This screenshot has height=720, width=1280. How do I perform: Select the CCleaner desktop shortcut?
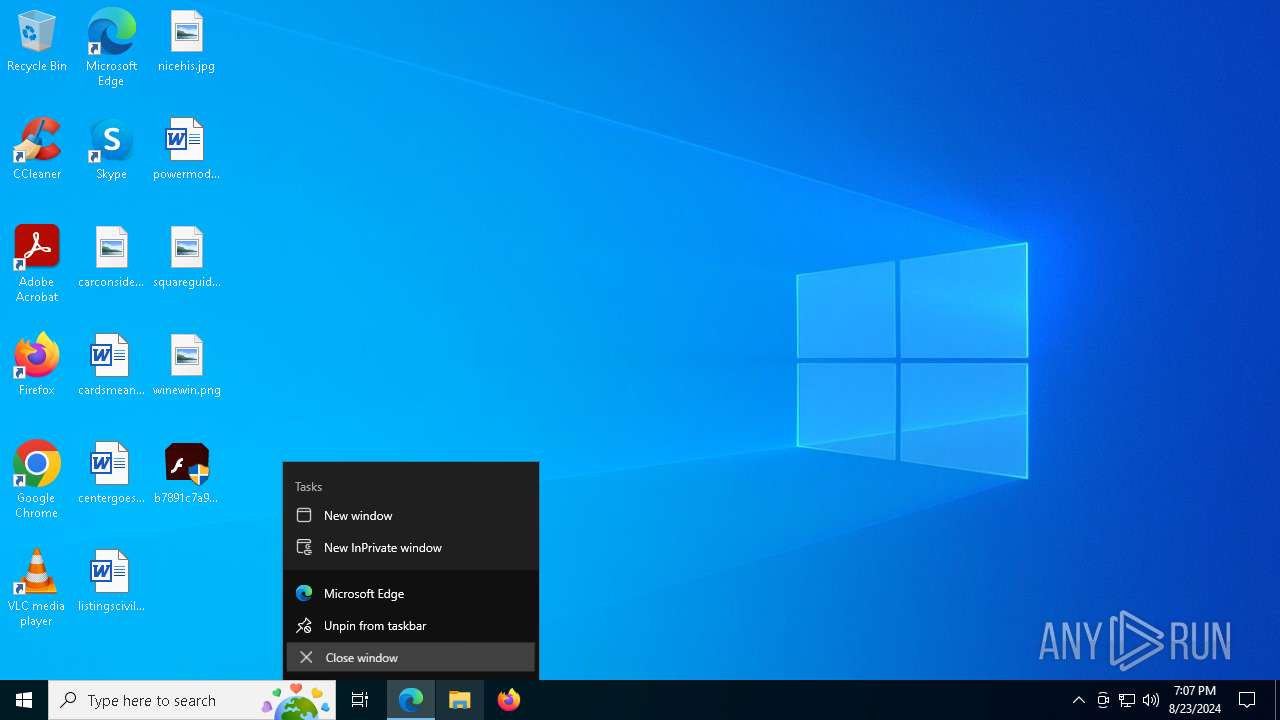pos(37,149)
